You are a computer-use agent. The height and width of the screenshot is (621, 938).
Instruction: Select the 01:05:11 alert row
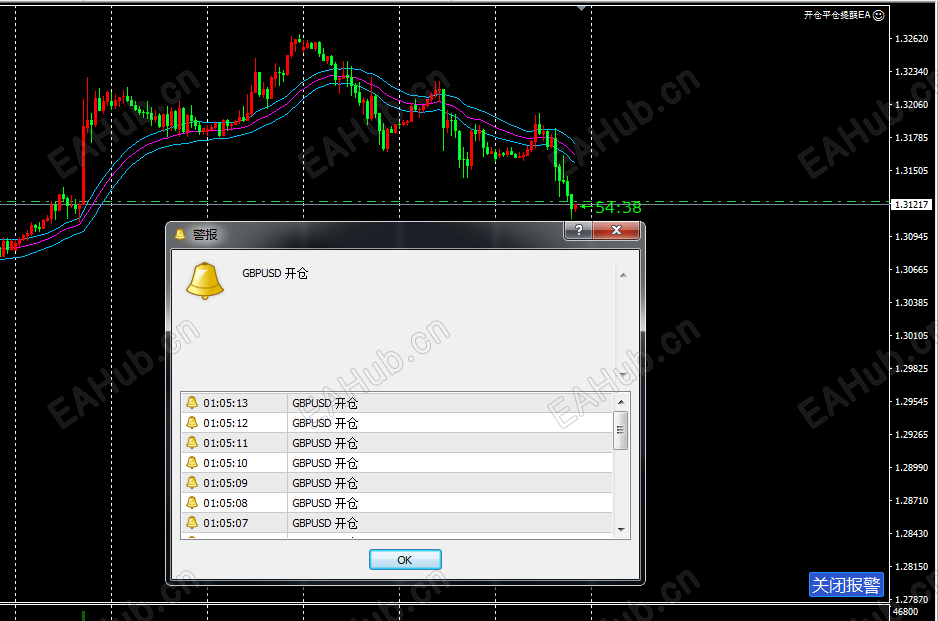click(x=397, y=443)
